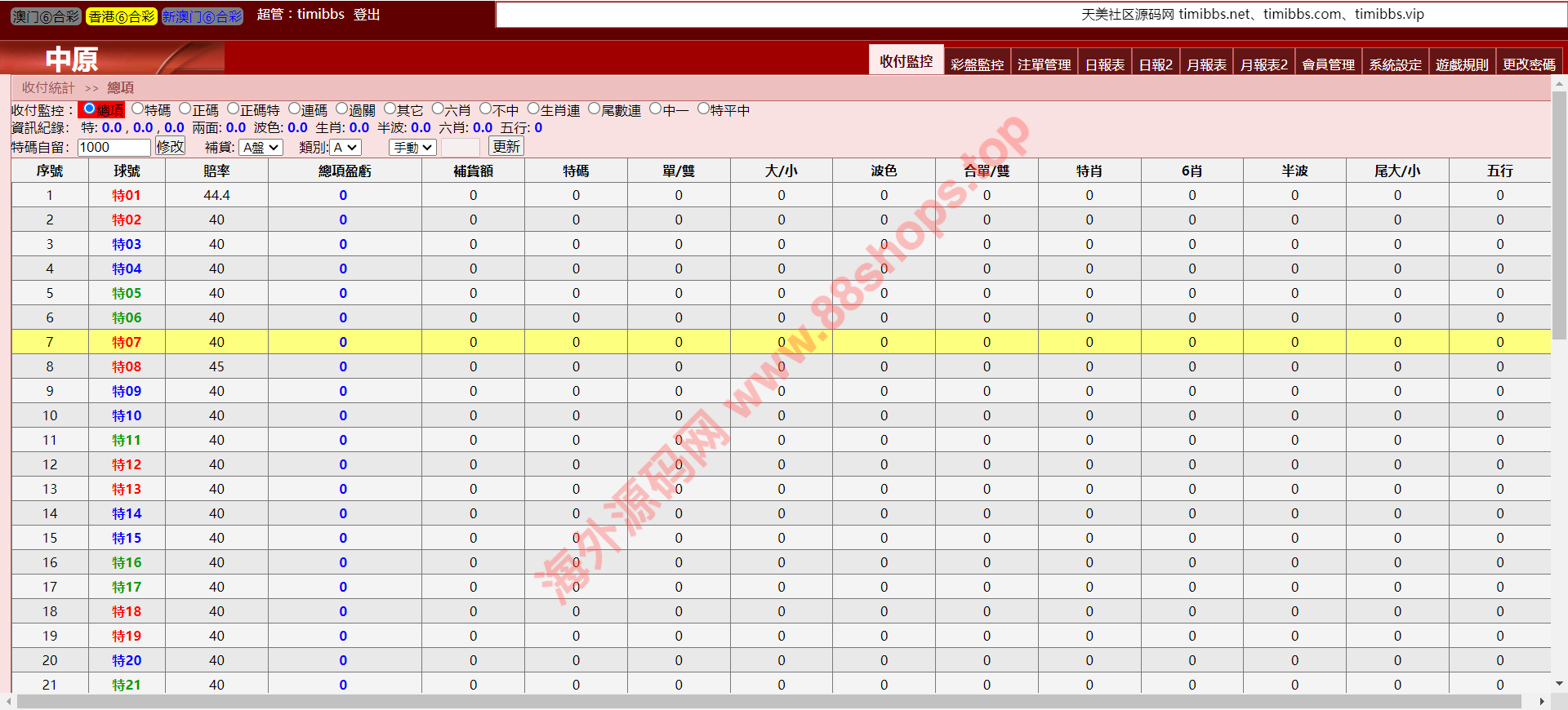Switch to the 系統設定 tab
The image size is (1568, 710).
point(1395,64)
